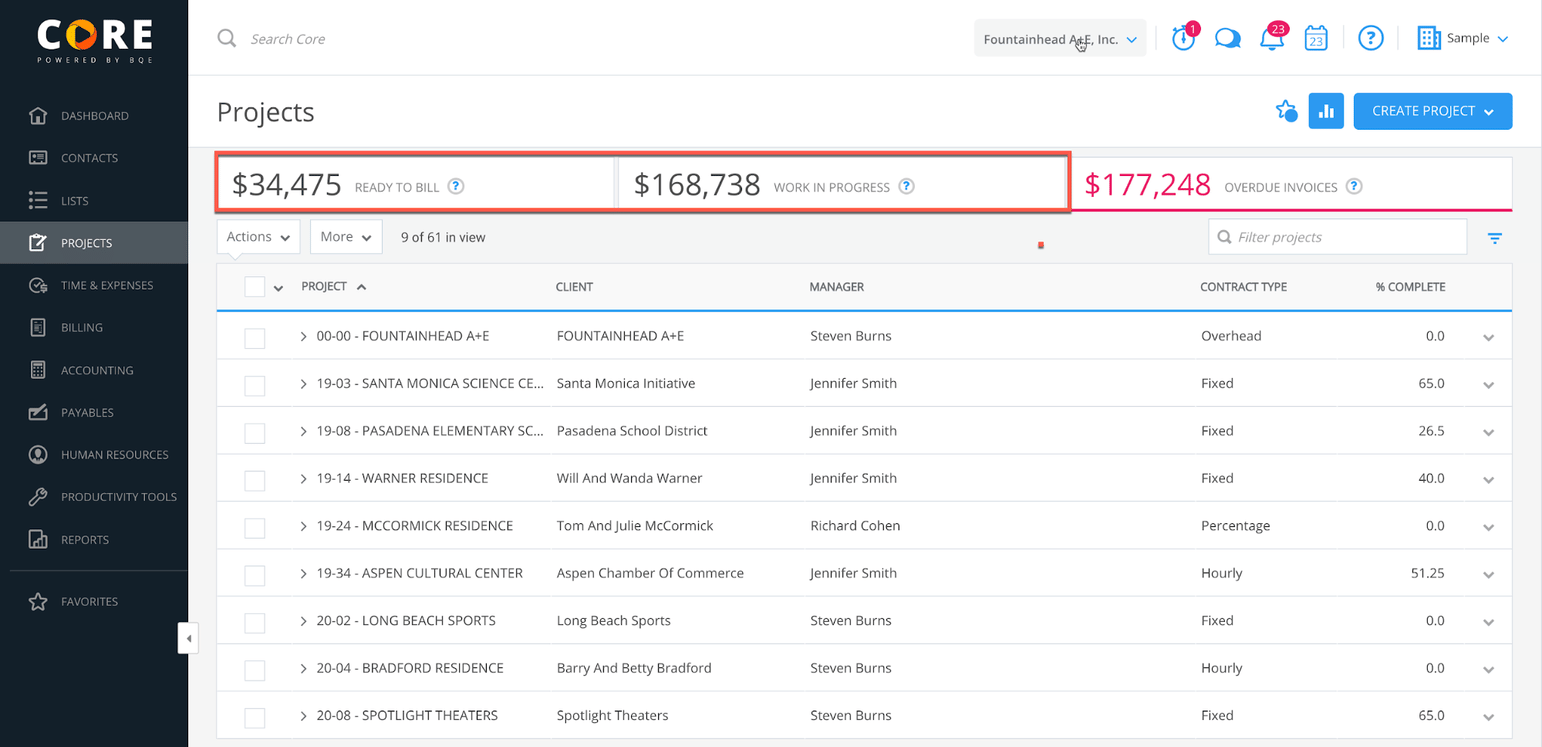Toggle the select-all checkbox in the table header
Screen dimensions: 1542x747
pyautogui.click(x=255, y=287)
